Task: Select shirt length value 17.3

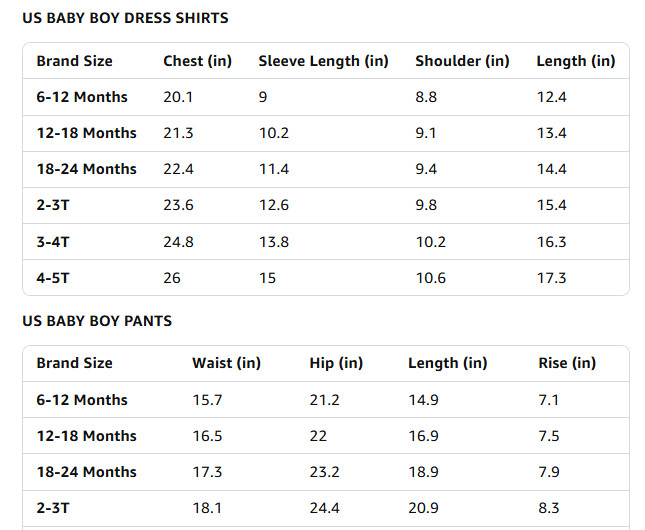Action: (x=551, y=278)
